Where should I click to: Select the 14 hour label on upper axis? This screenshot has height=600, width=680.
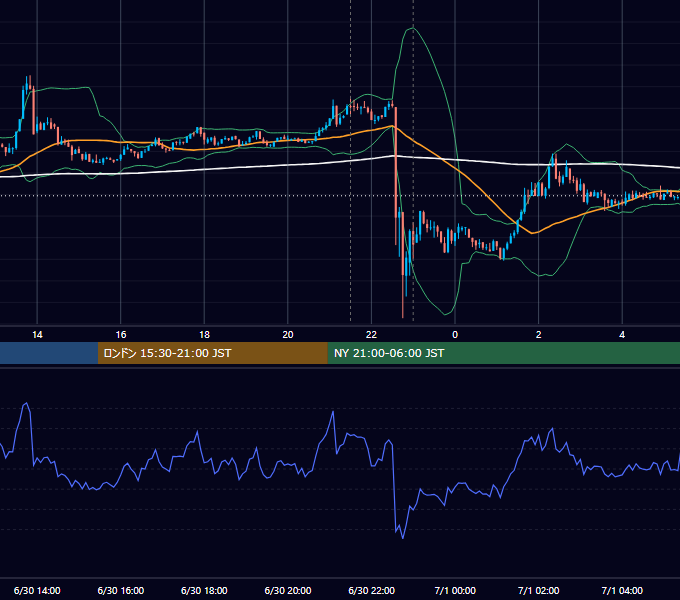[37, 335]
